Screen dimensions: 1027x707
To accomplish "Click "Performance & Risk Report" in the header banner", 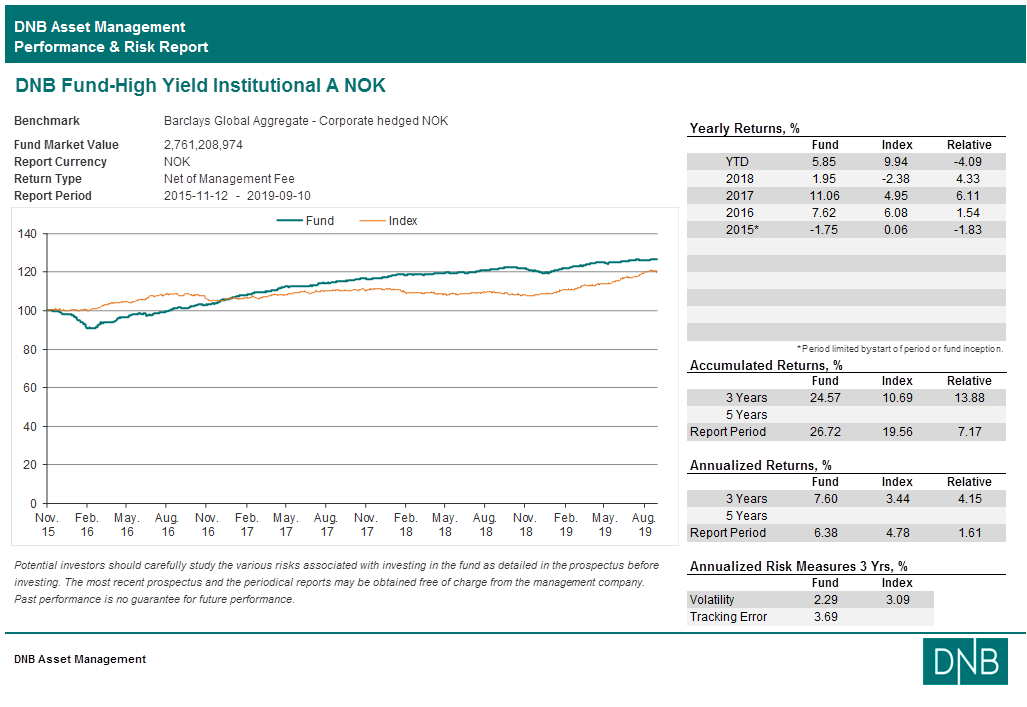I will [x=111, y=47].
